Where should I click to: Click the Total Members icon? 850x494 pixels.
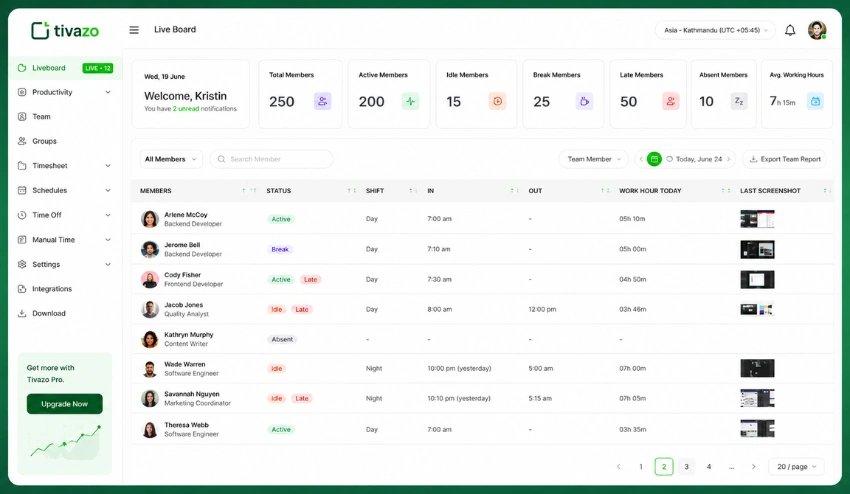click(x=323, y=101)
